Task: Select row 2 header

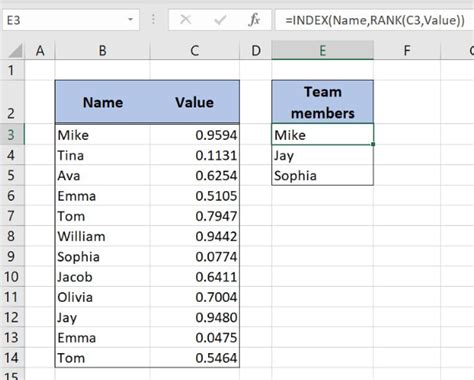Action: (12, 102)
